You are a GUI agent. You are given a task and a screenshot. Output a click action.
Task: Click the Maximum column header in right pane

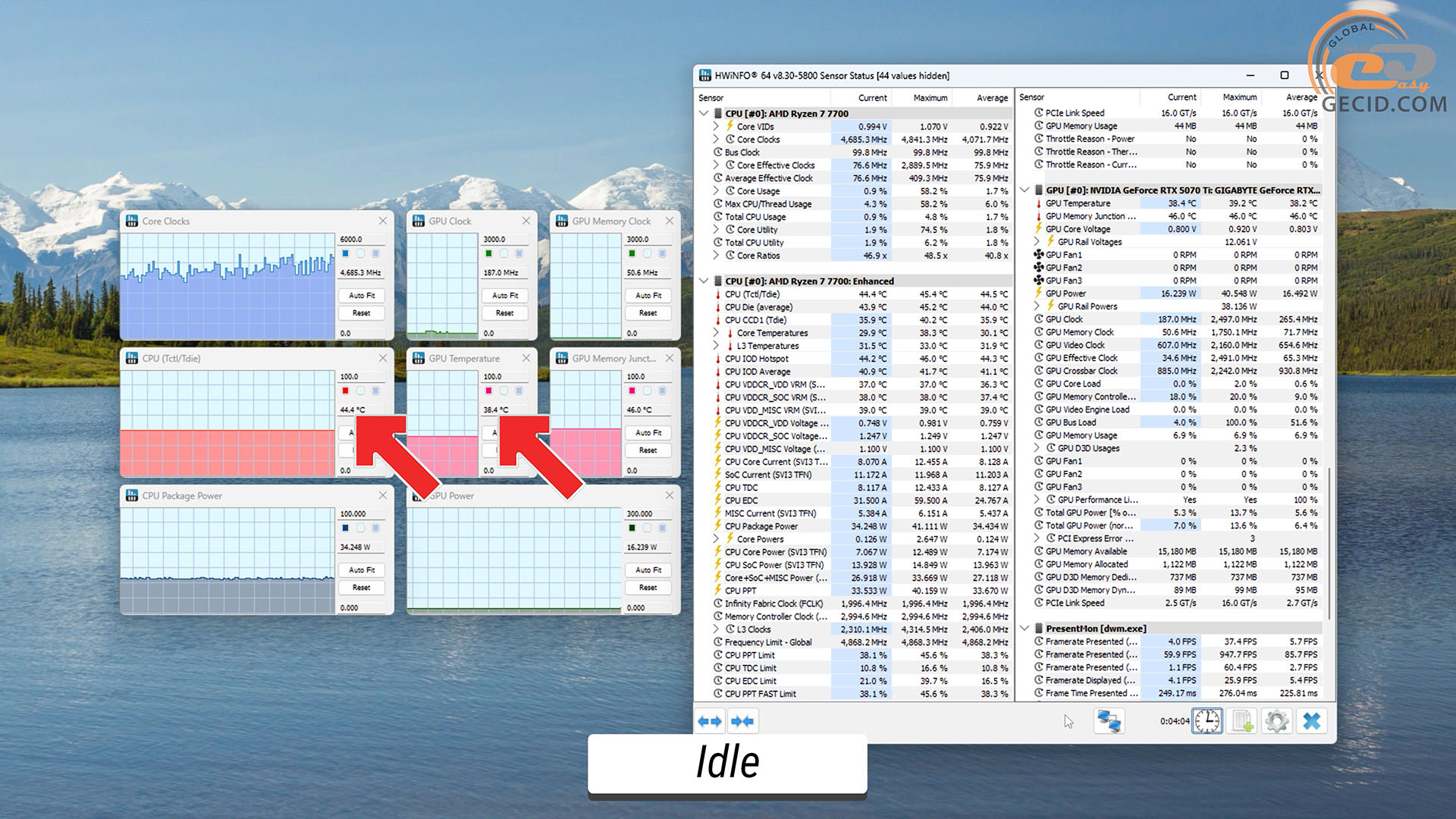coord(1231,97)
